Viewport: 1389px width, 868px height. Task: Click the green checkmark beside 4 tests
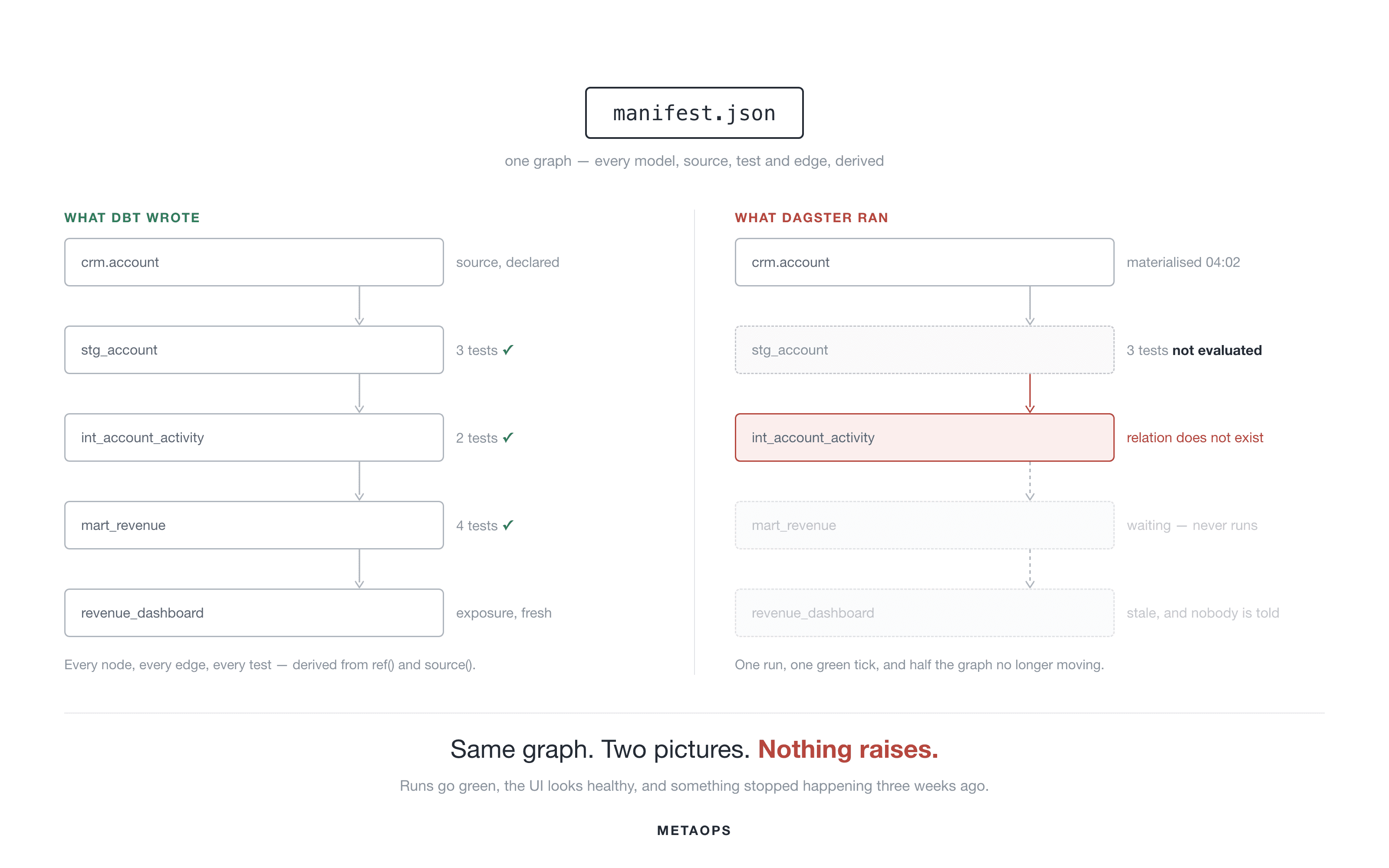tap(508, 525)
